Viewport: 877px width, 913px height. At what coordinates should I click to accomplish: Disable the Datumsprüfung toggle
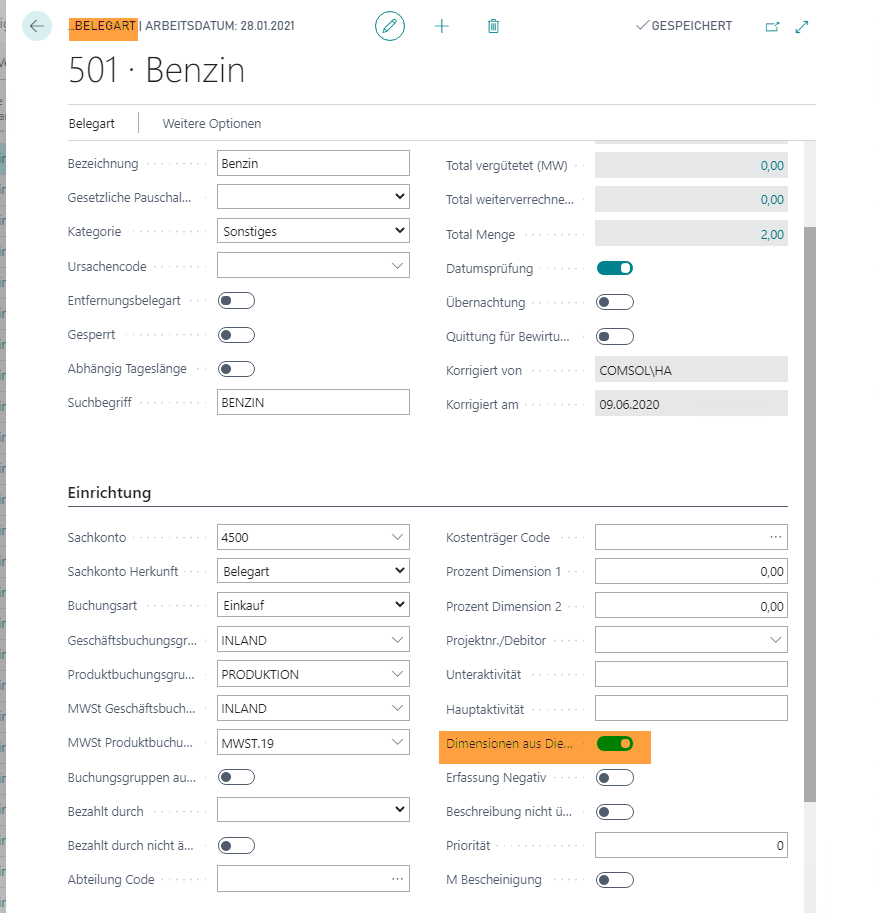(615, 268)
